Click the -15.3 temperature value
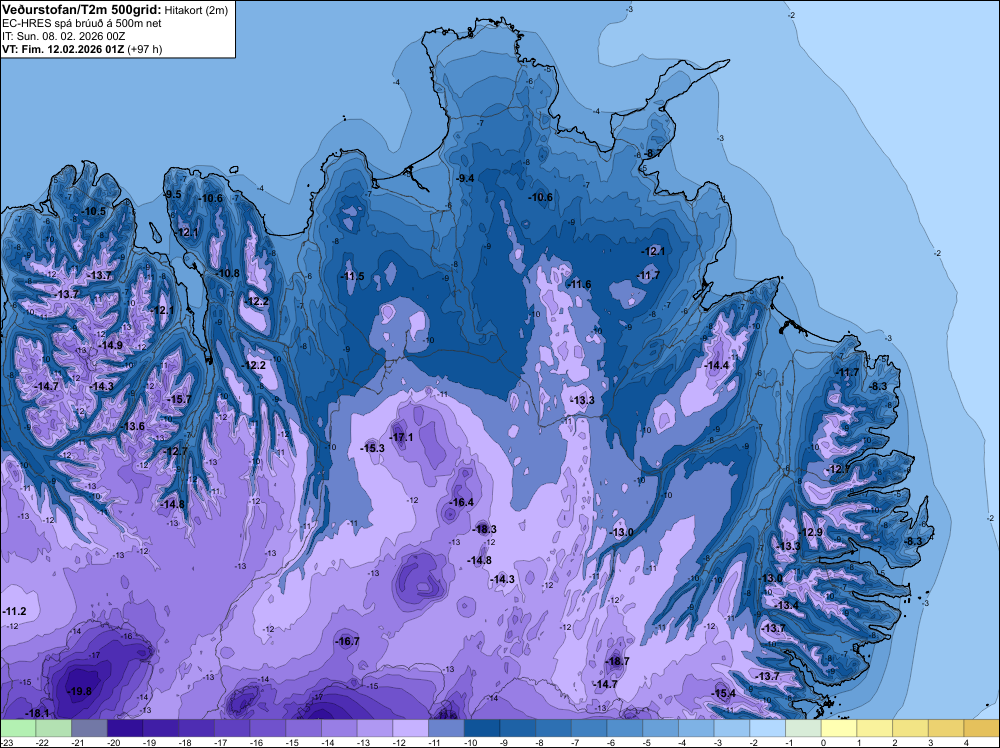Image resolution: width=1000 pixels, height=748 pixels. point(372,448)
